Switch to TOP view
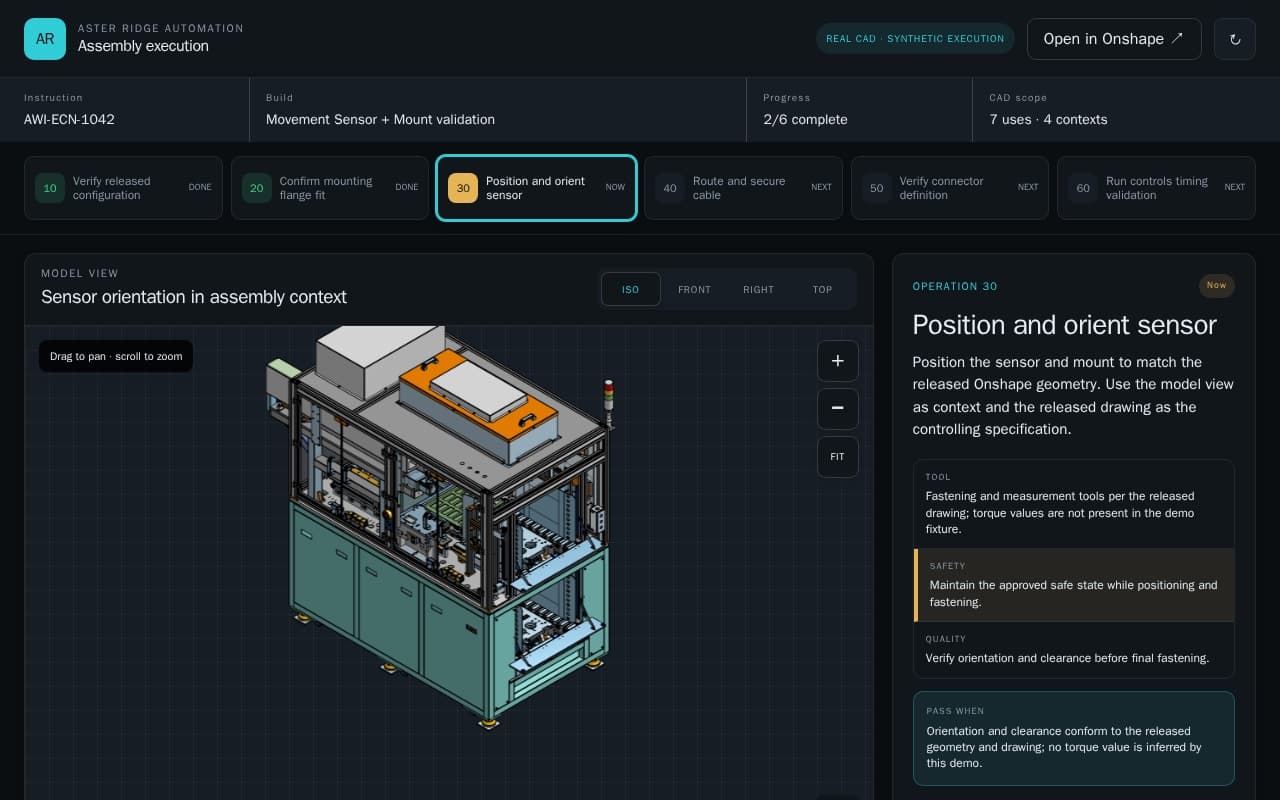1280x800 pixels. click(x=822, y=289)
